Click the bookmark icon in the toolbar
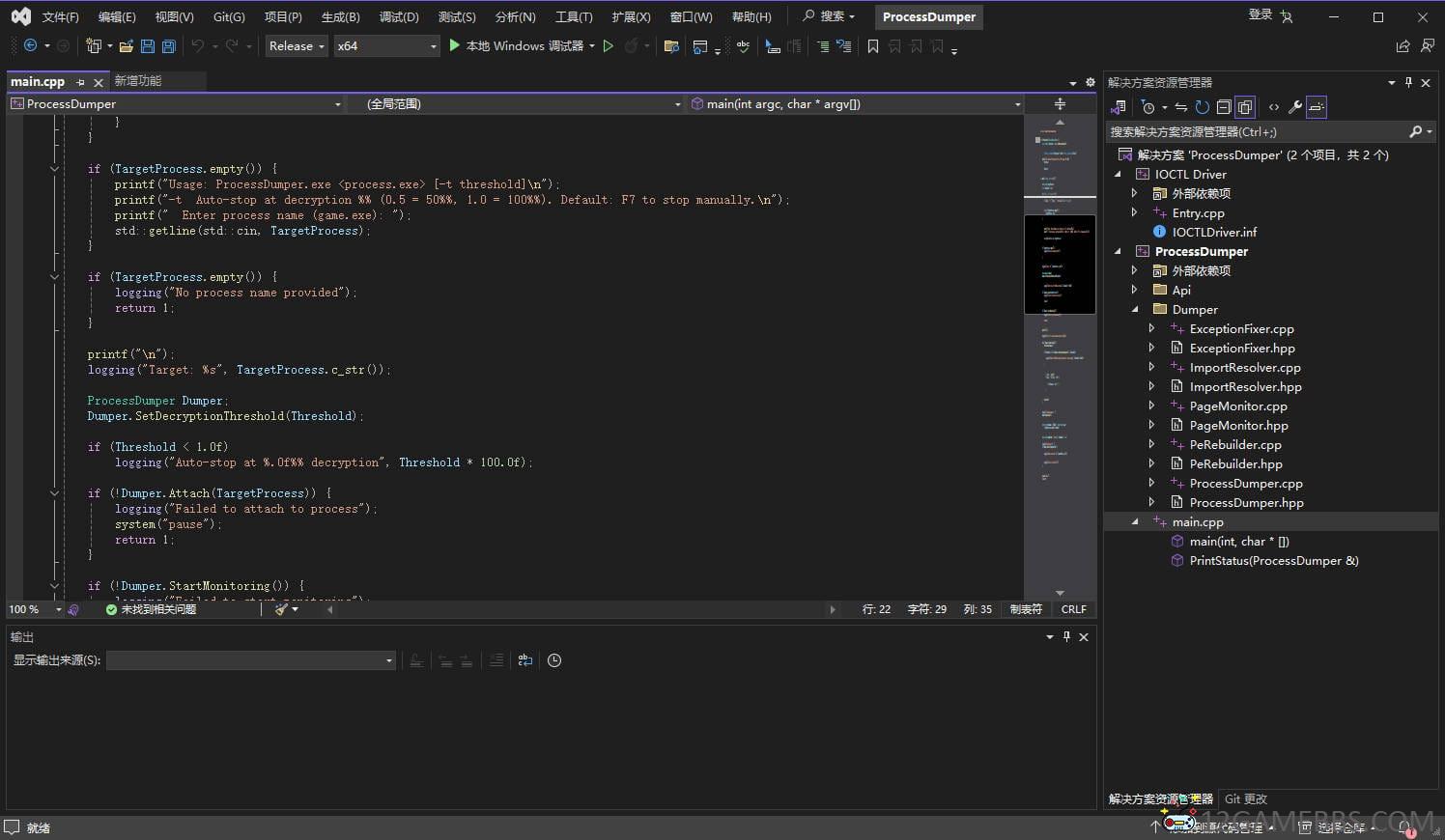This screenshot has height=840, width=1445. pos(873,46)
